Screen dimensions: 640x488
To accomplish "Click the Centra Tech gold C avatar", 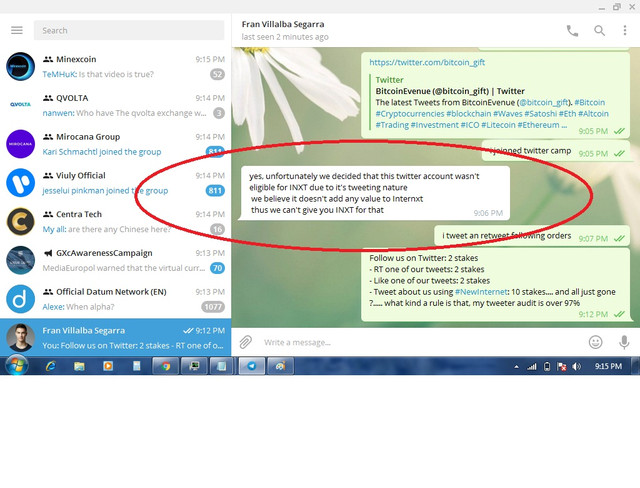I will [x=20, y=222].
